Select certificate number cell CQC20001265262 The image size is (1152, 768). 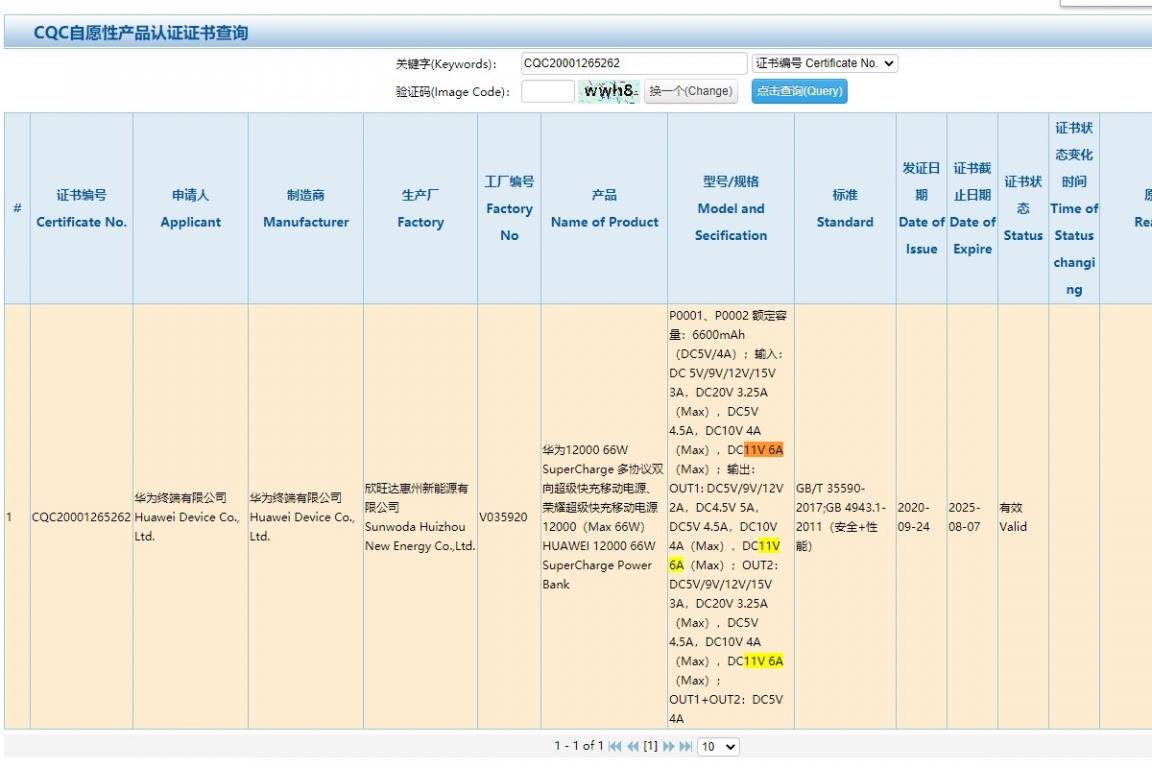[x=81, y=517]
